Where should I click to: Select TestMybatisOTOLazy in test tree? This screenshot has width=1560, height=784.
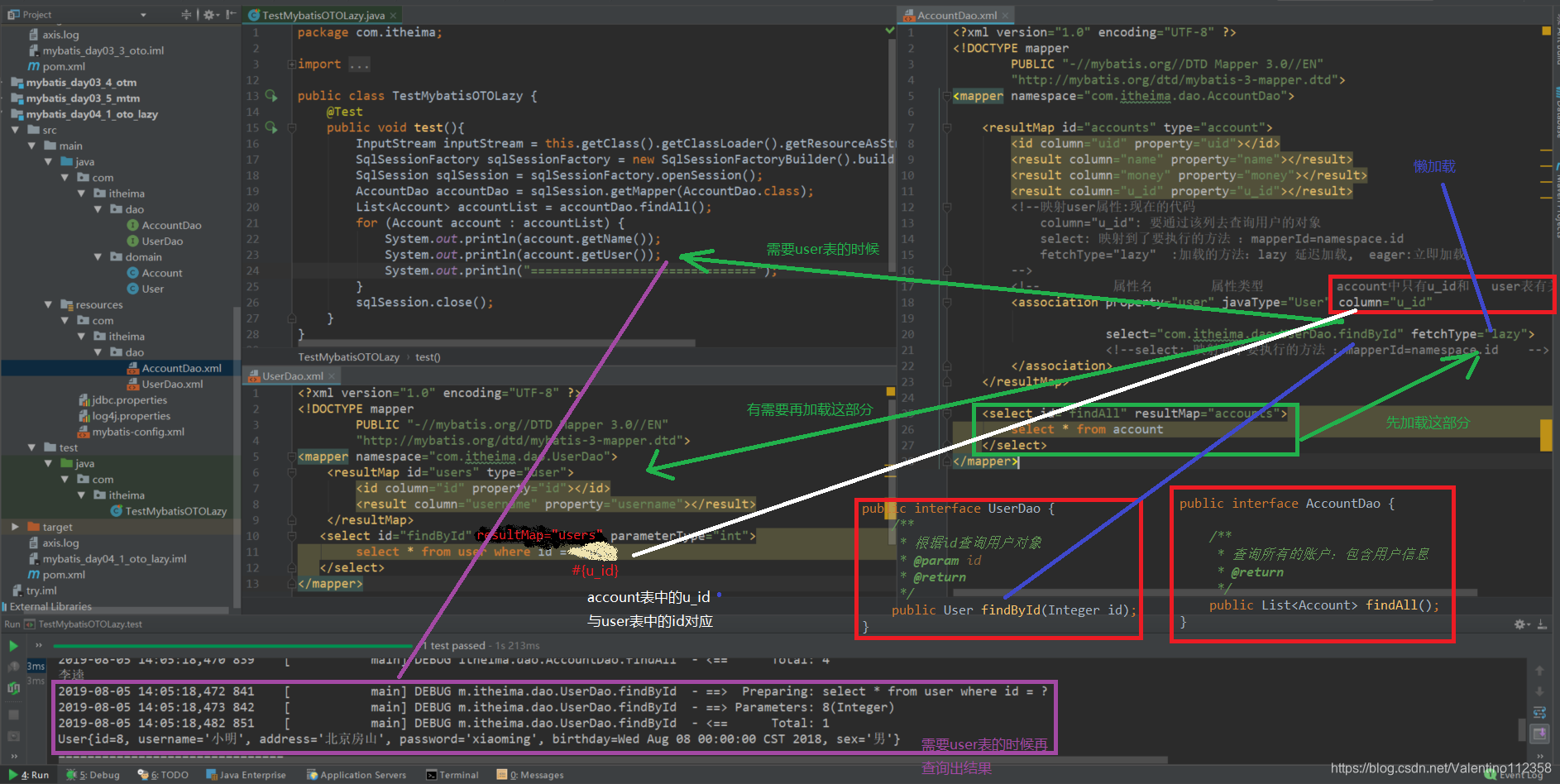pos(169,511)
